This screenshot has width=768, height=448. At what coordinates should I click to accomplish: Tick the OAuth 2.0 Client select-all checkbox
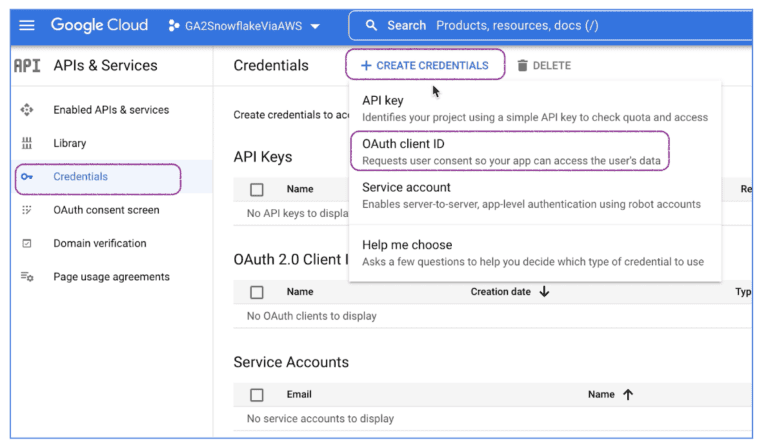[x=257, y=292]
